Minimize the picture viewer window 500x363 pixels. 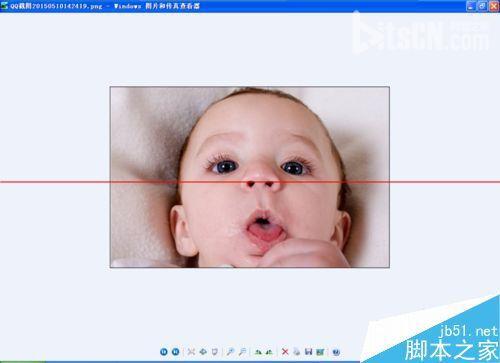coord(471,6)
